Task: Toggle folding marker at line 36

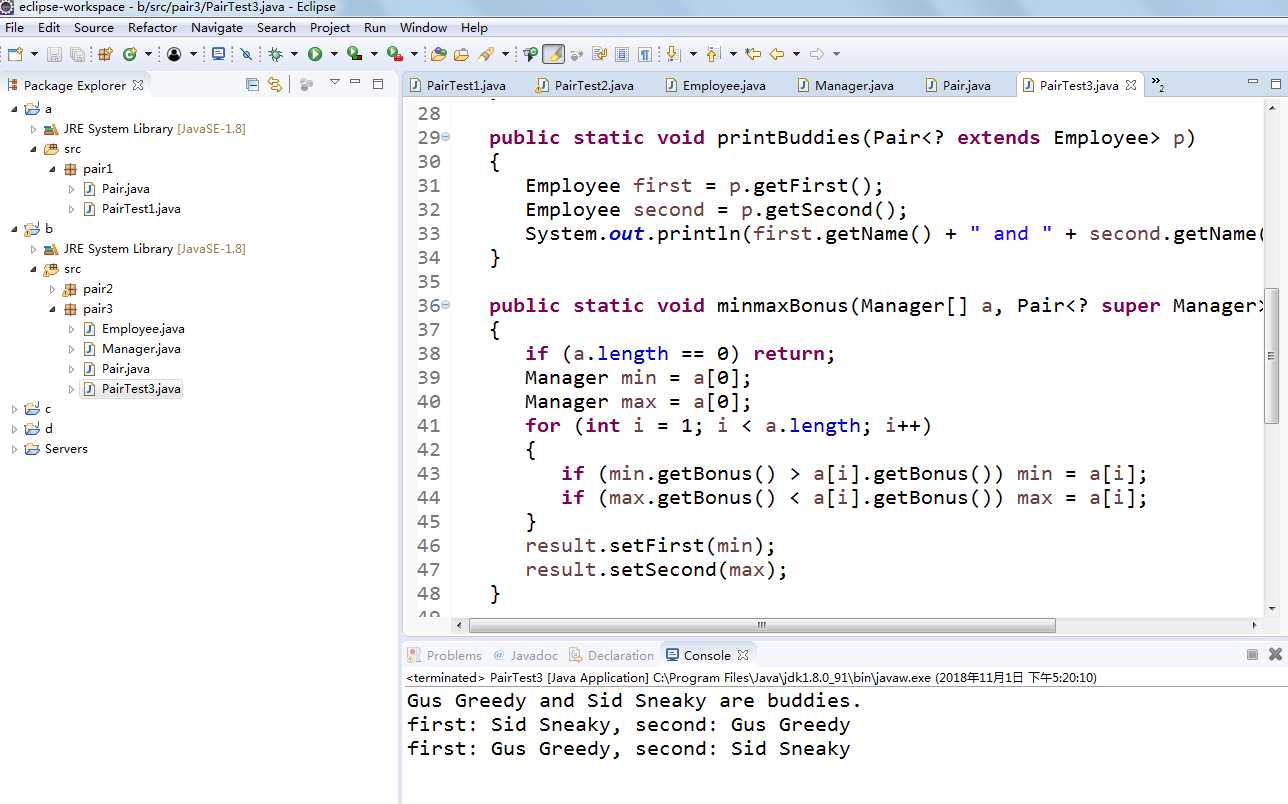Action: 446,305
